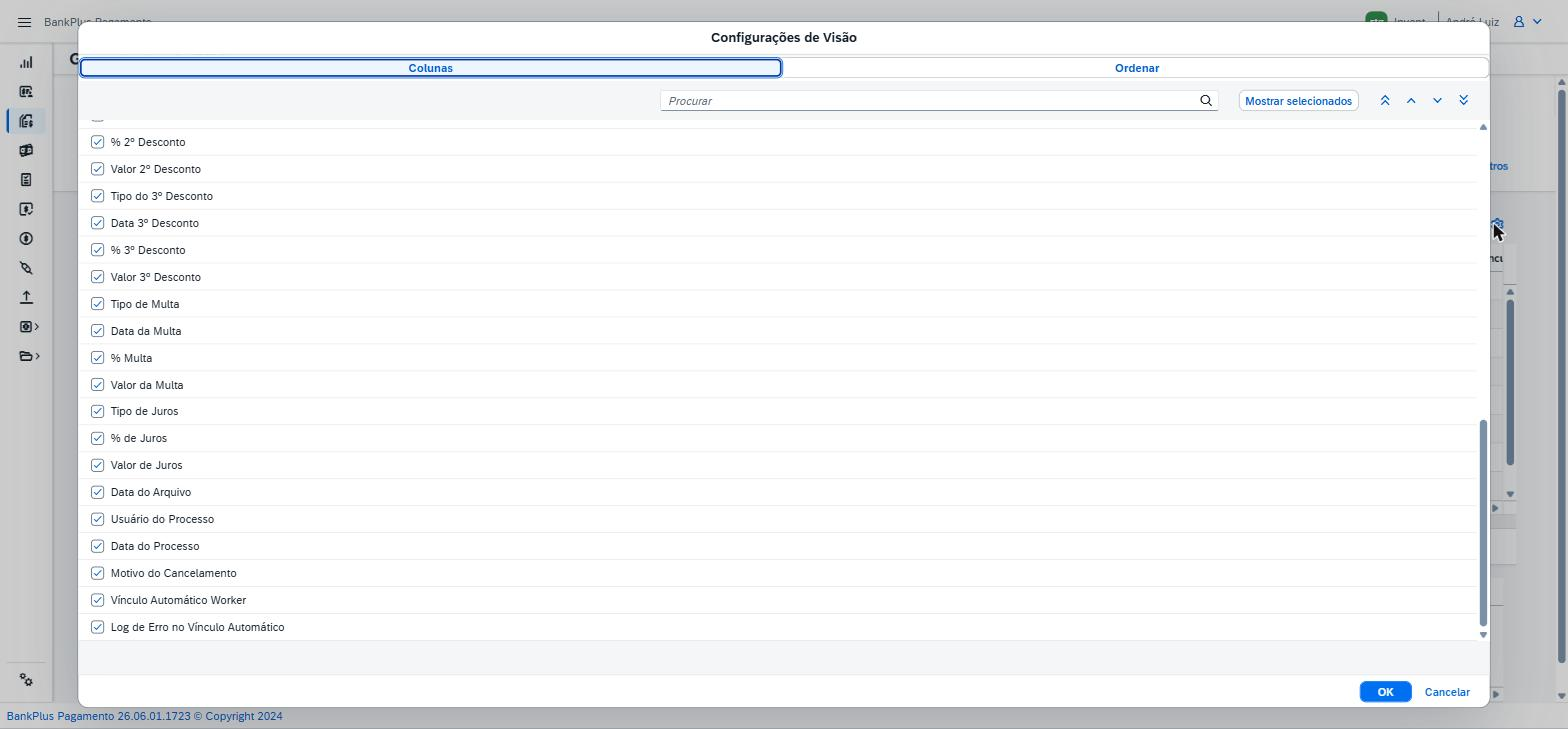Click the gears icon at sidebar bottom
Viewport: 1568px width, 729px height.
26,680
